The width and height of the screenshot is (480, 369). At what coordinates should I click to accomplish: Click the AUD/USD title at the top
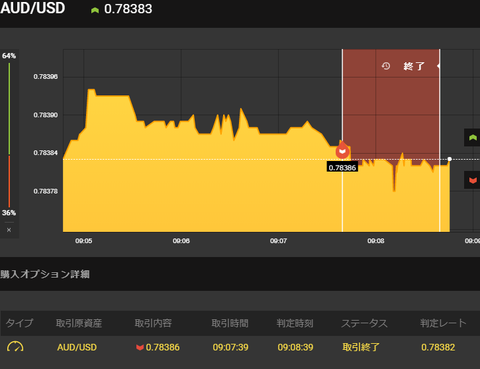point(33,8)
